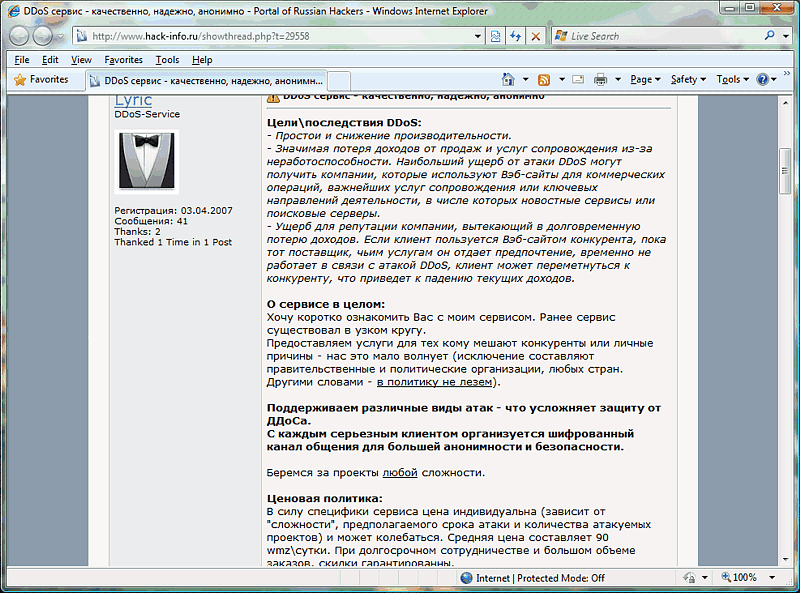Click the 'Цели\последствия DDoS:' heading
Viewport: 800px width, 593px height.
click(x=344, y=123)
